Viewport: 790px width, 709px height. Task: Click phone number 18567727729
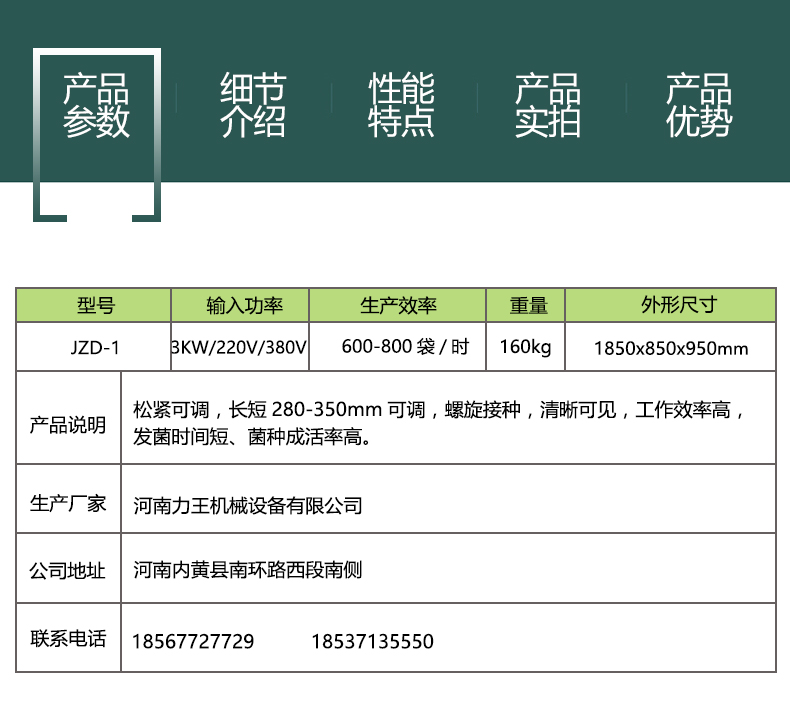point(193,641)
